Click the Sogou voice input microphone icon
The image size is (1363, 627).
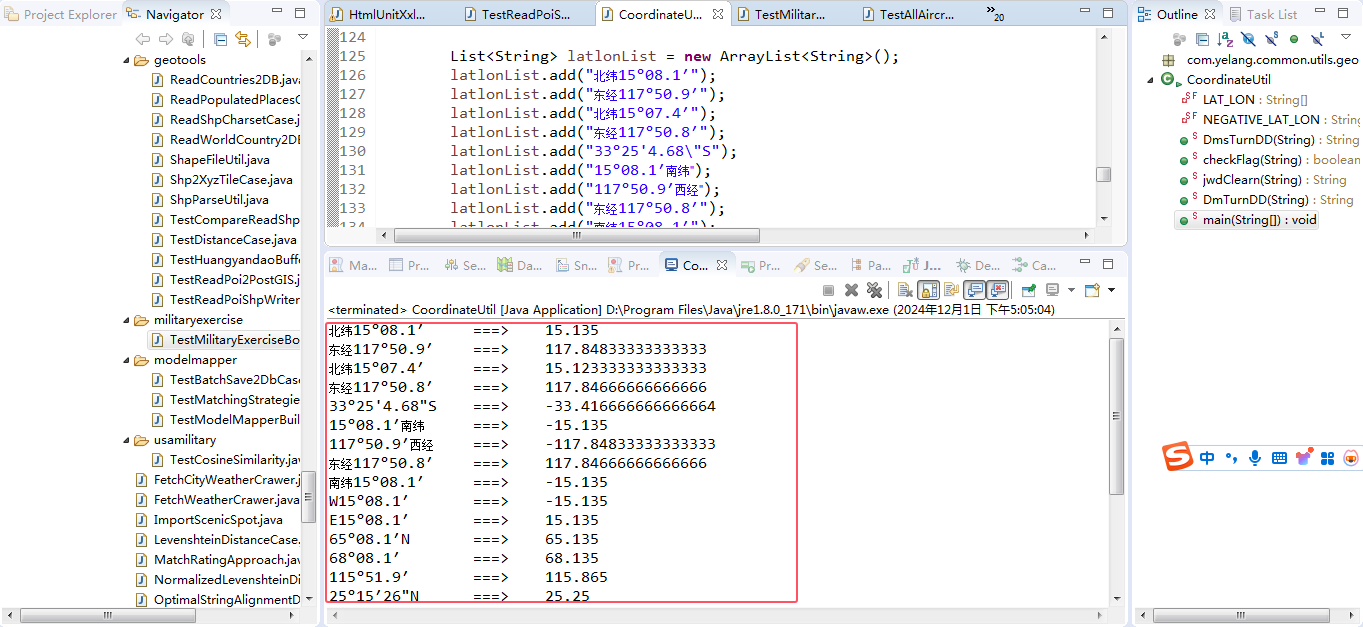coord(1255,458)
